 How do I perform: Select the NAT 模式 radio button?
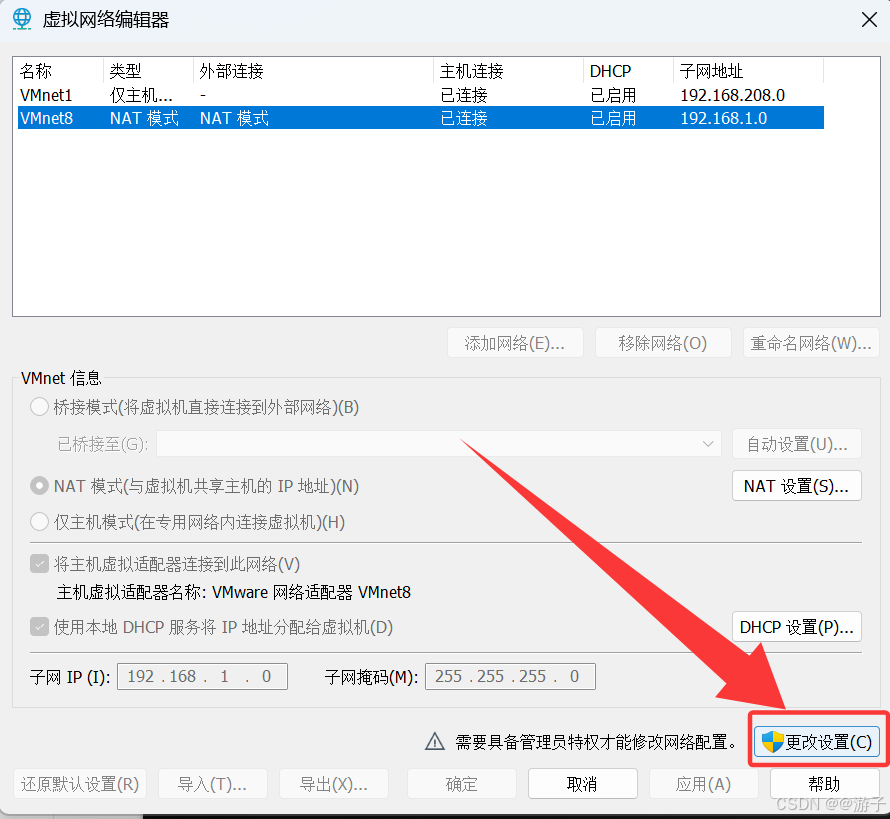click(x=39, y=486)
